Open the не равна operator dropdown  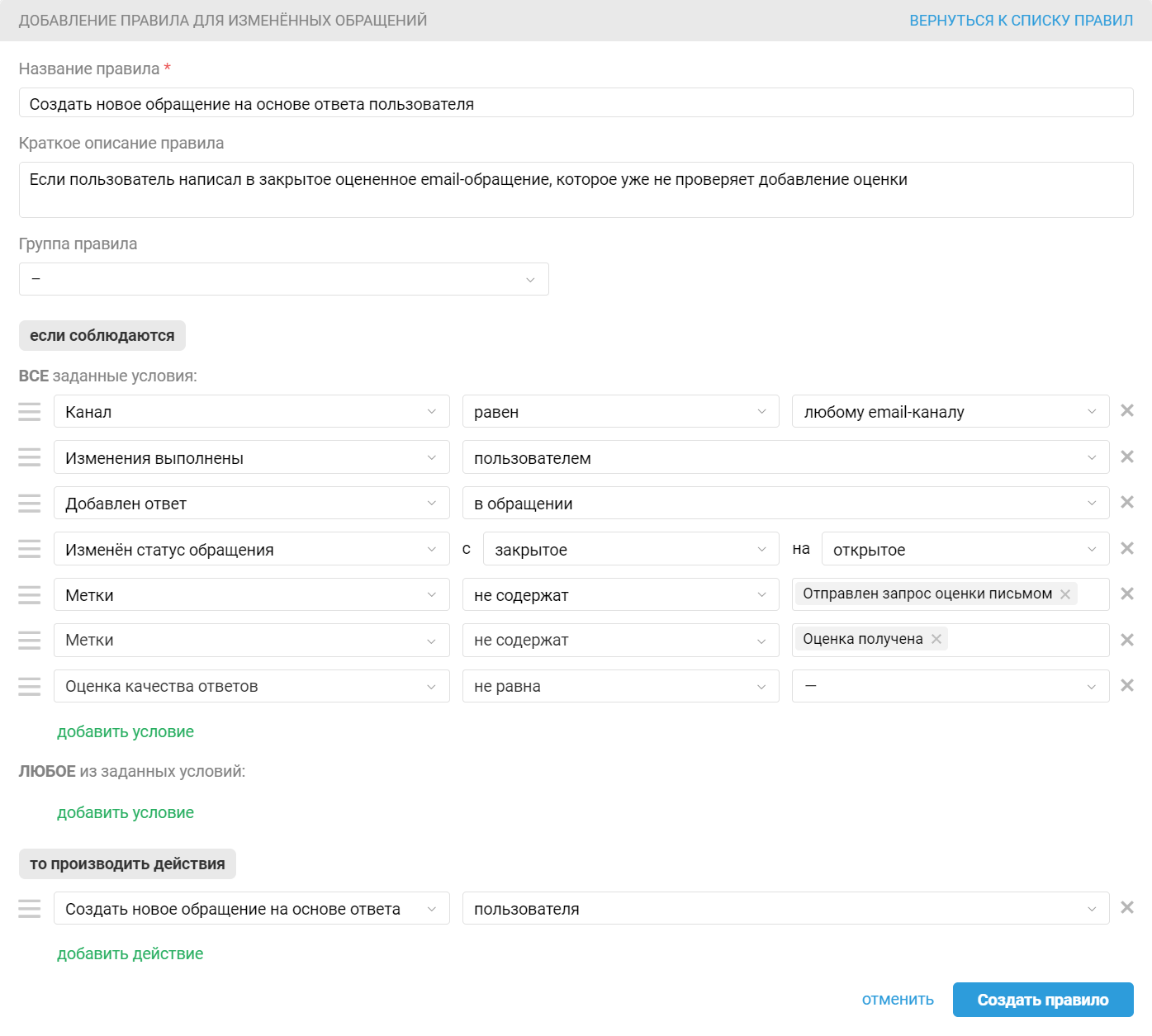620,687
